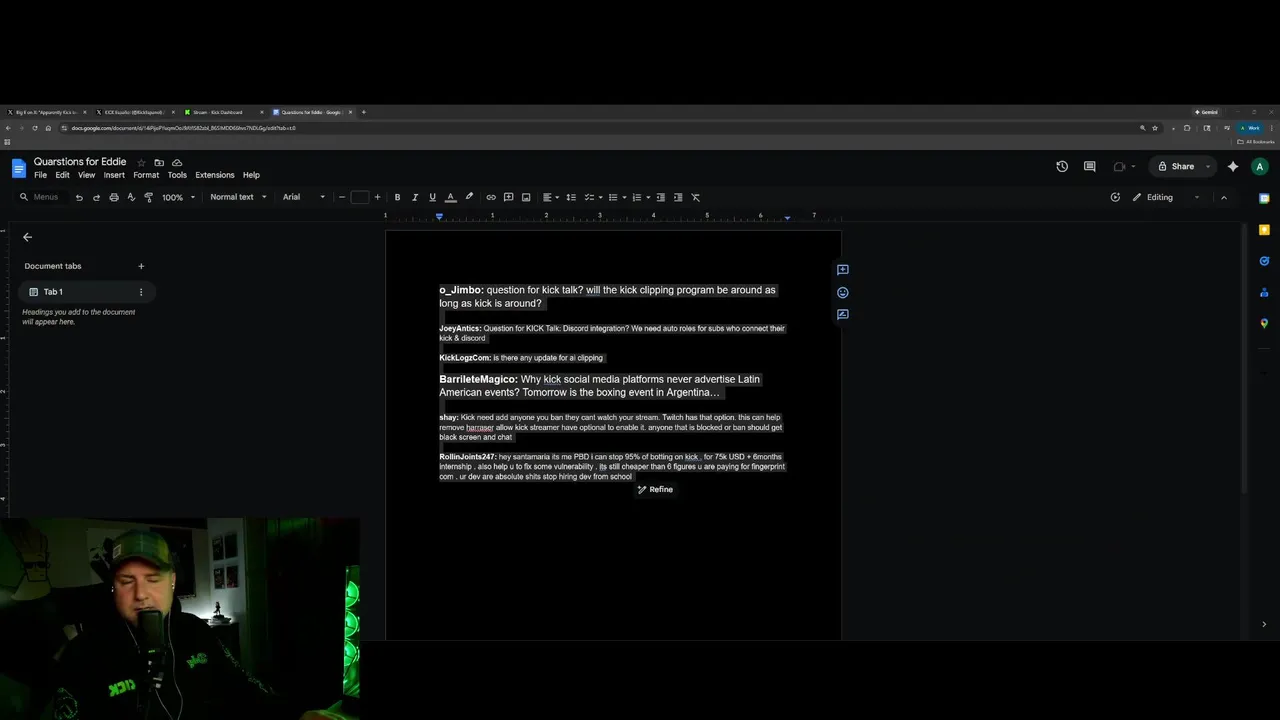Open Google Calendar in the side panel

pos(1264,198)
